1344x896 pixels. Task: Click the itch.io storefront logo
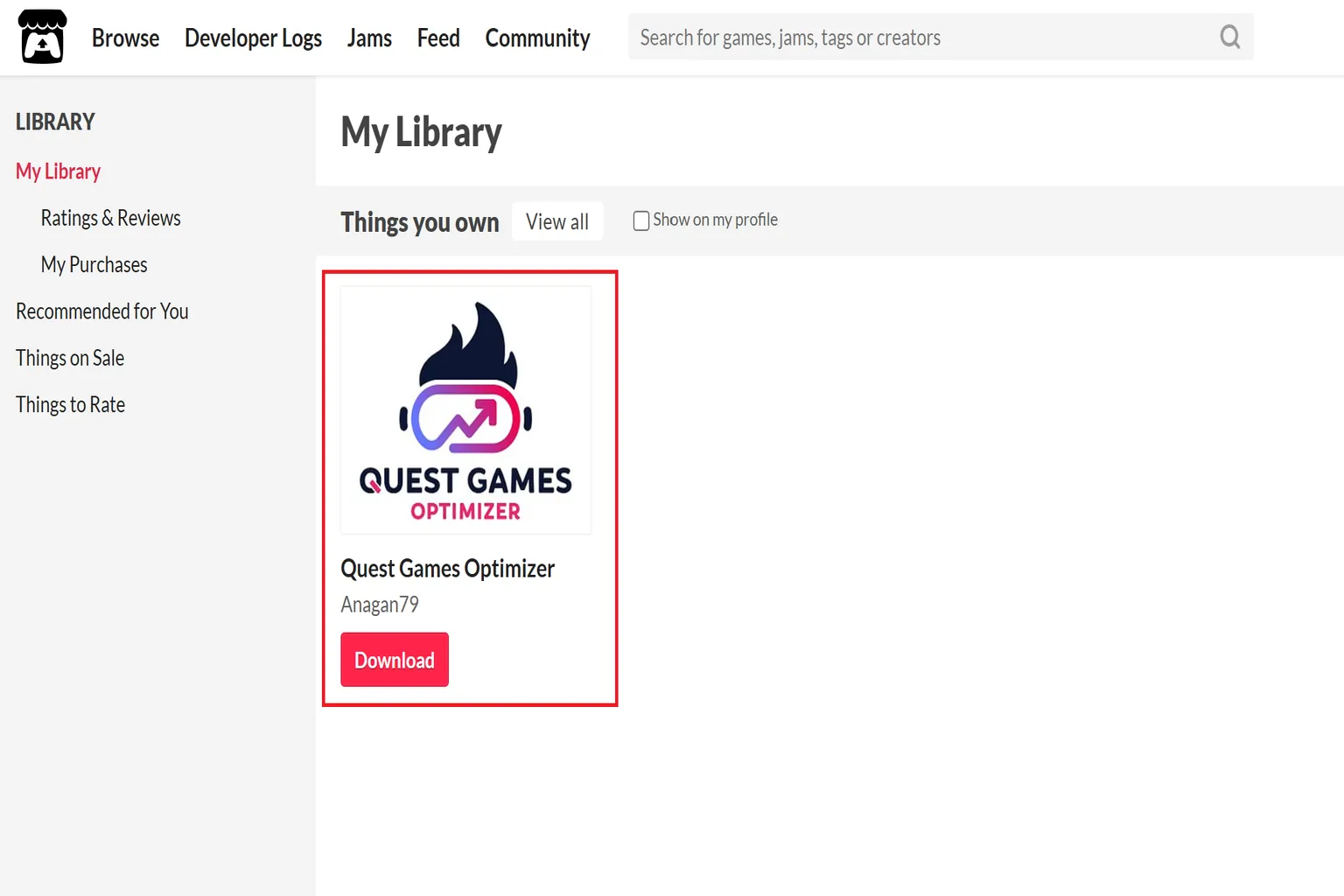pos(40,37)
